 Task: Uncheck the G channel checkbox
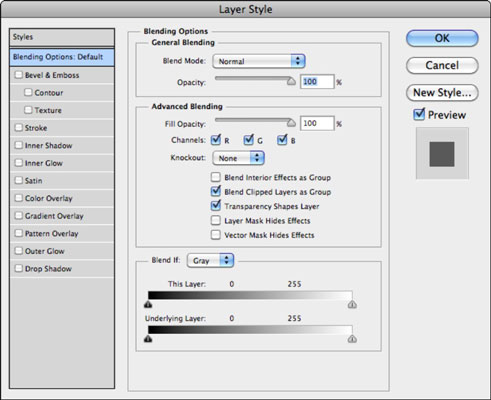point(248,140)
